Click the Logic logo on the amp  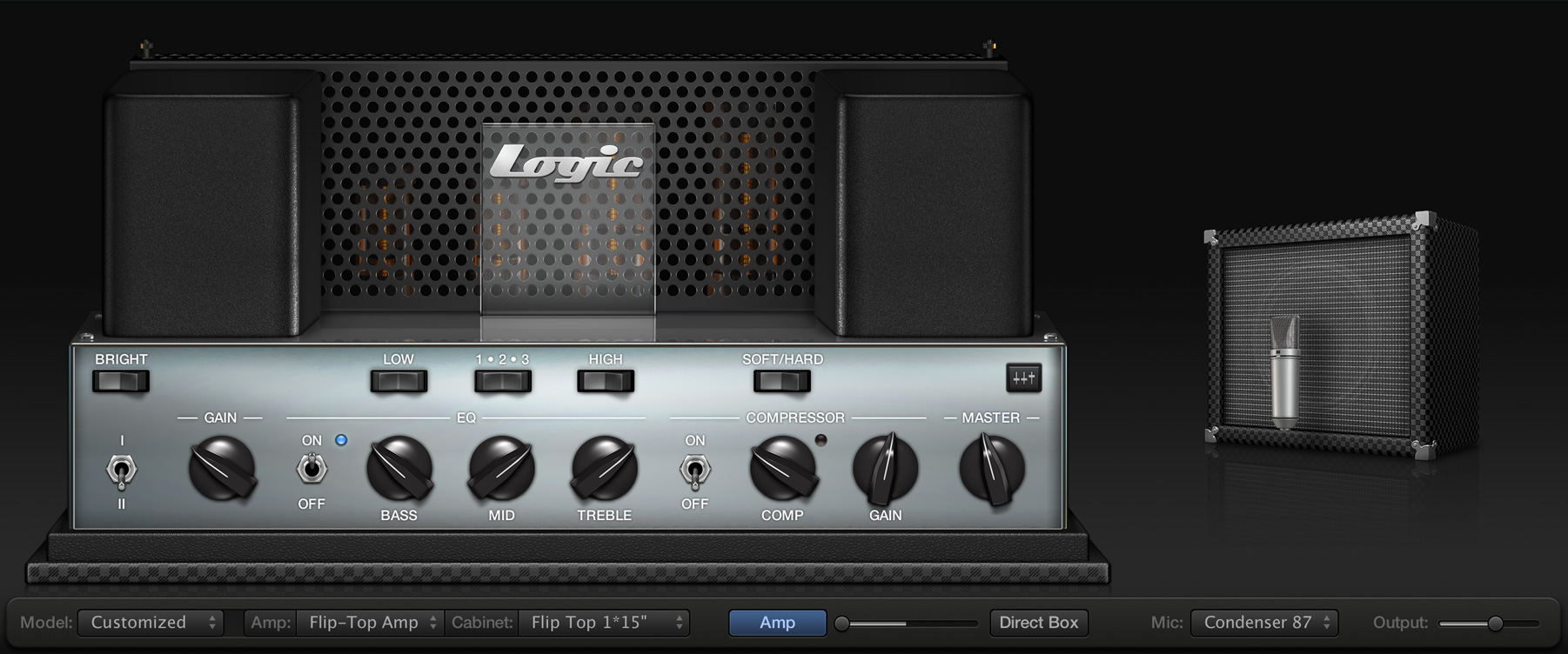tap(567, 163)
